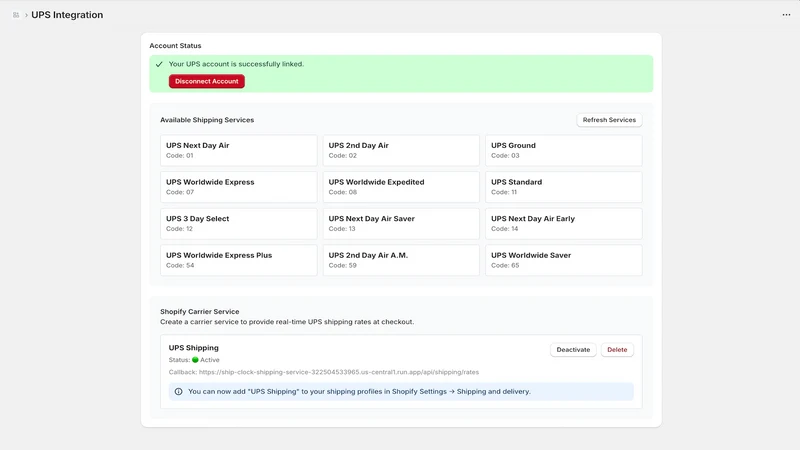Click the UPS Integration page title
The height and width of the screenshot is (450, 800).
[x=67, y=15]
